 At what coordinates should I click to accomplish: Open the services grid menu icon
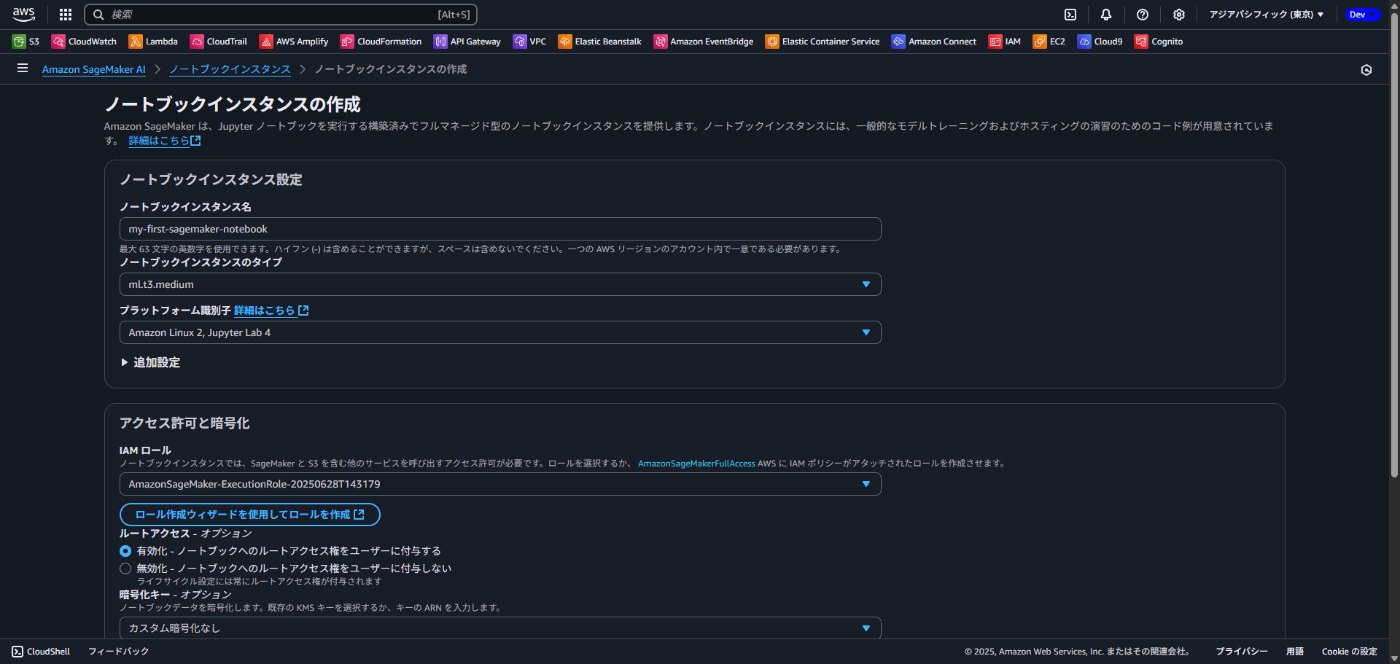click(65, 14)
